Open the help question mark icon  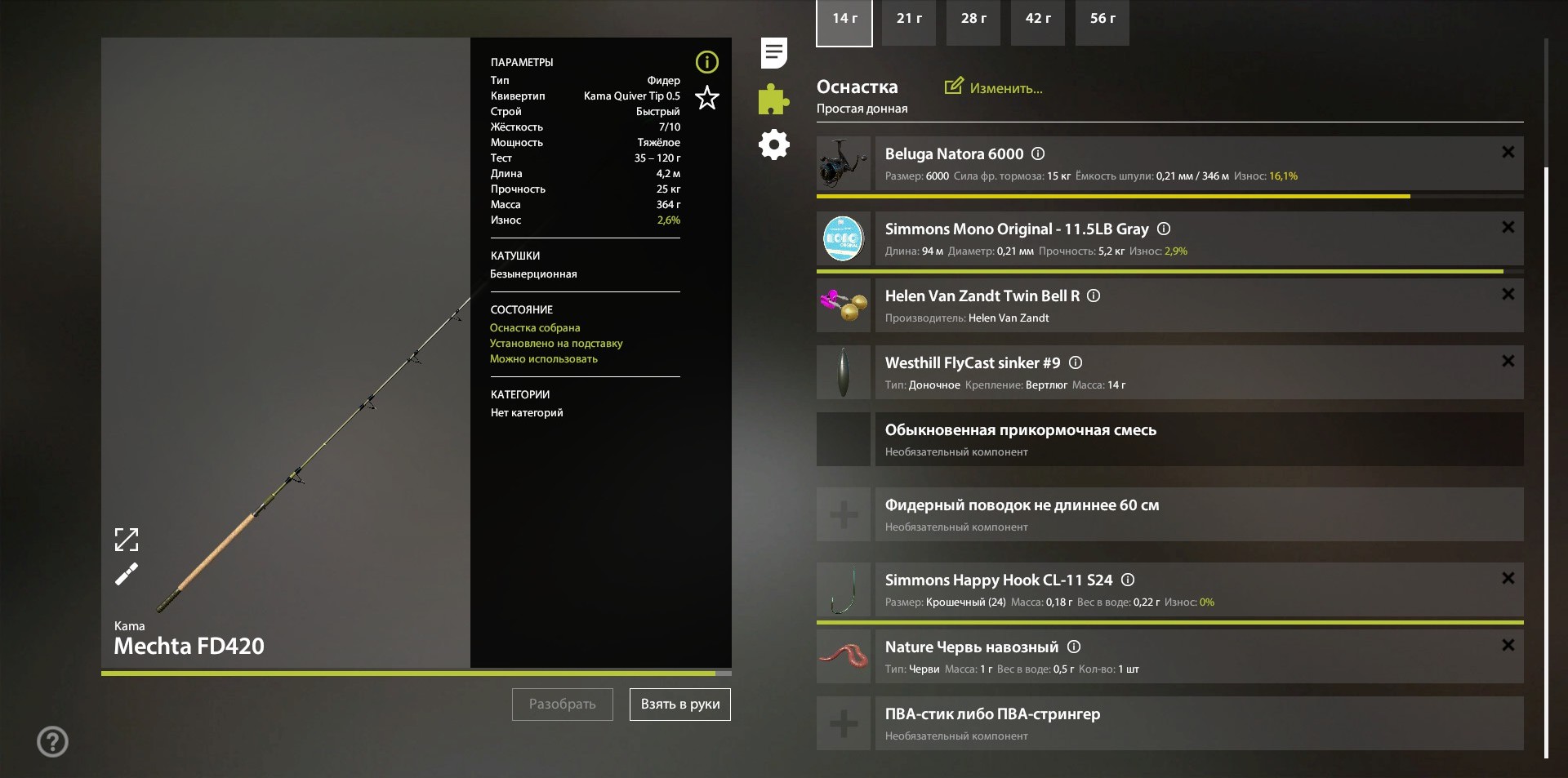[x=52, y=742]
